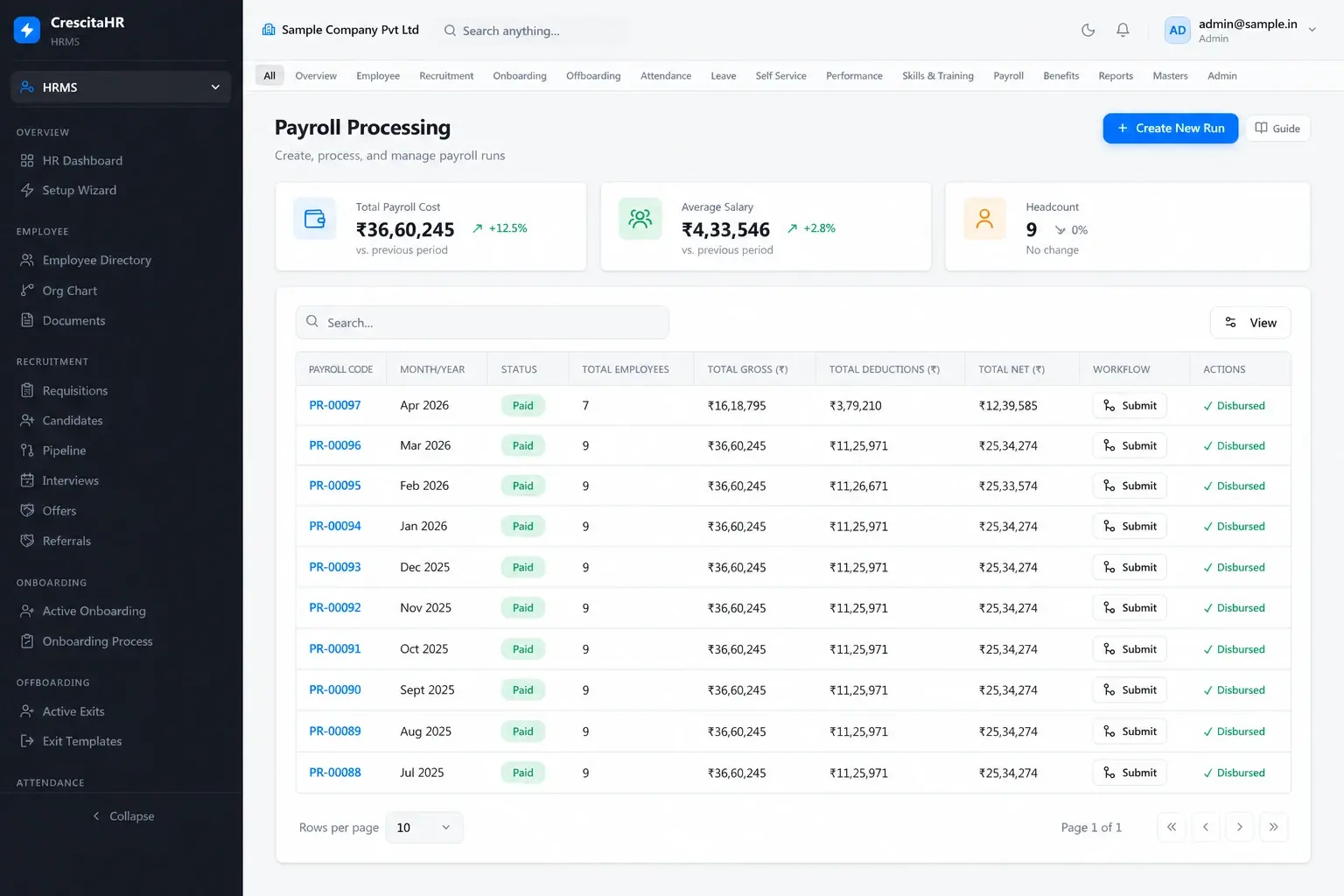
Task: Click the table Search field
Action: [x=482, y=322]
